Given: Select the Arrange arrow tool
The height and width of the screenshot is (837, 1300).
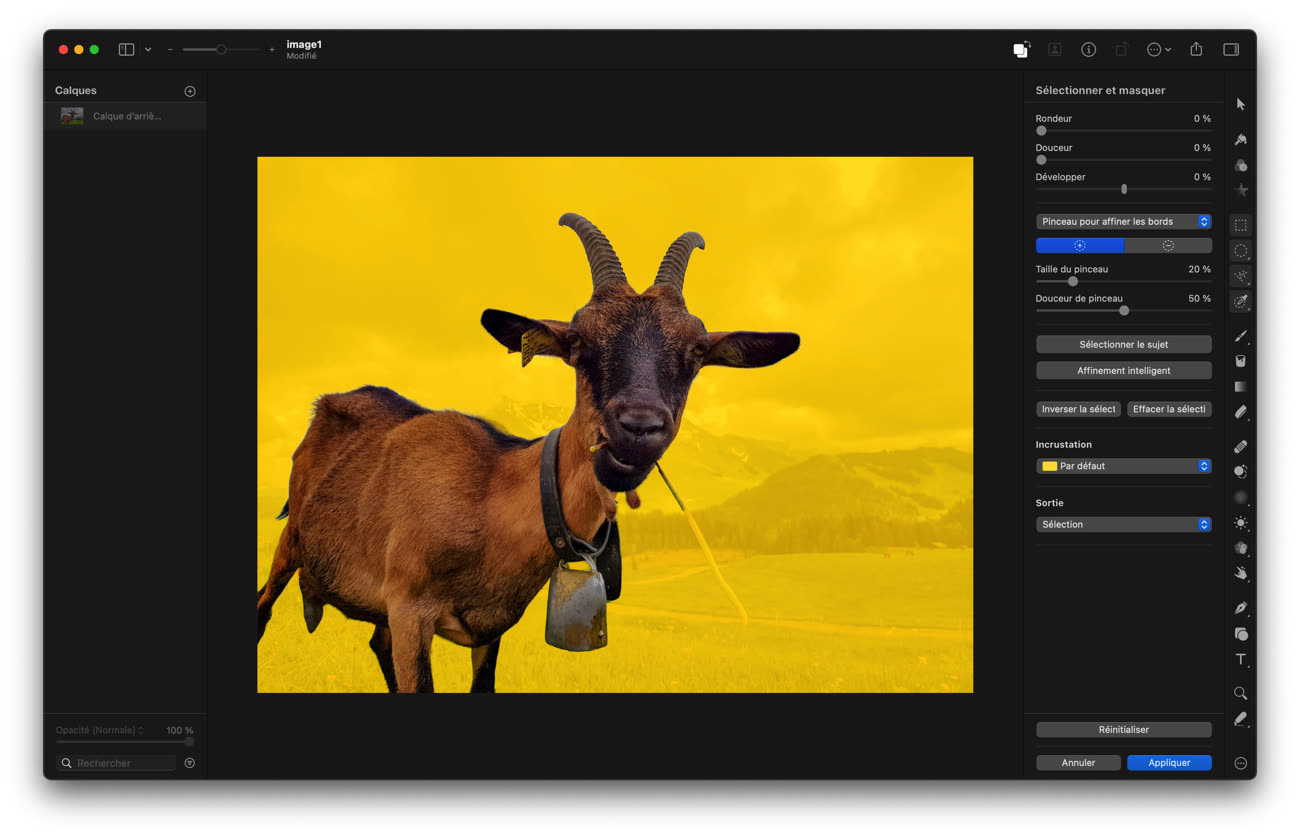Looking at the screenshot, I should (1240, 104).
